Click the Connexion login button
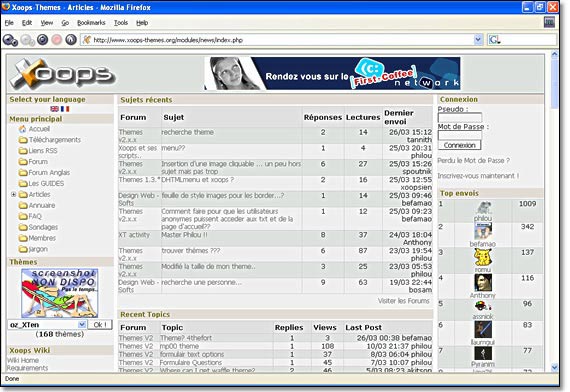This screenshot has height=392, width=570. 459,145
